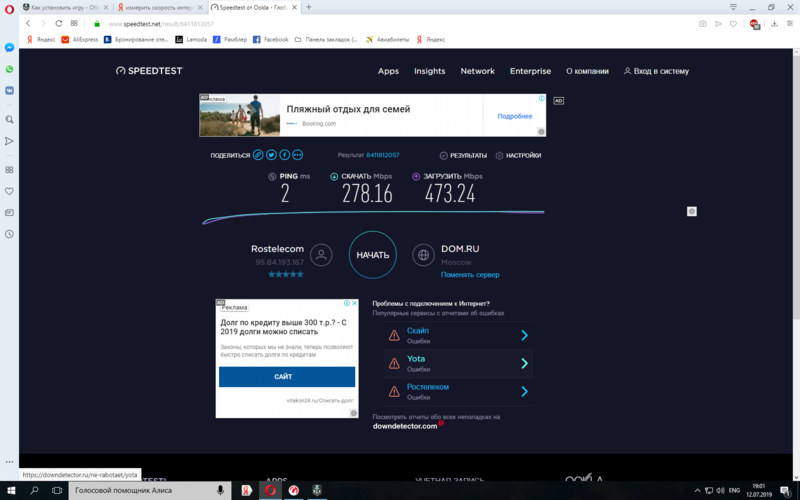Viewport: 800px width, 500px height.
Task: Click 'Поменять сервер' link
Action: click(470, 274)
